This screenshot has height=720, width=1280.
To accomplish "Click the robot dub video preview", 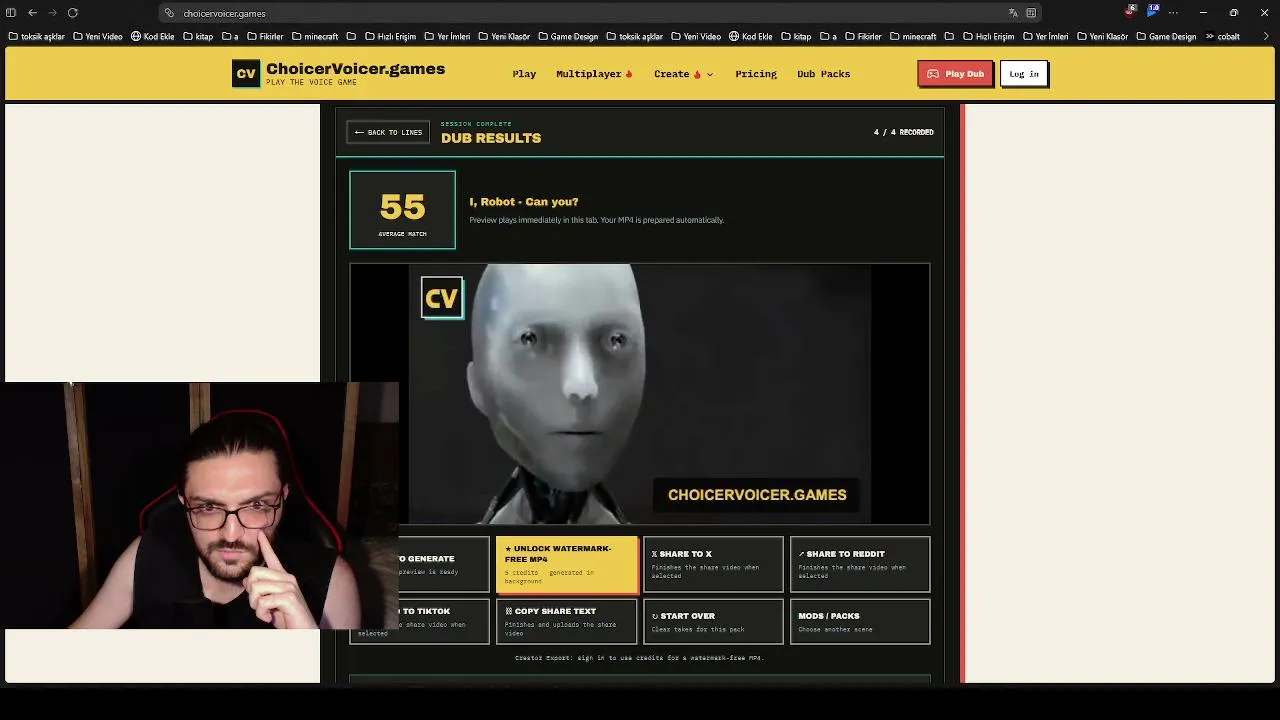I will [x=640, y=394].
